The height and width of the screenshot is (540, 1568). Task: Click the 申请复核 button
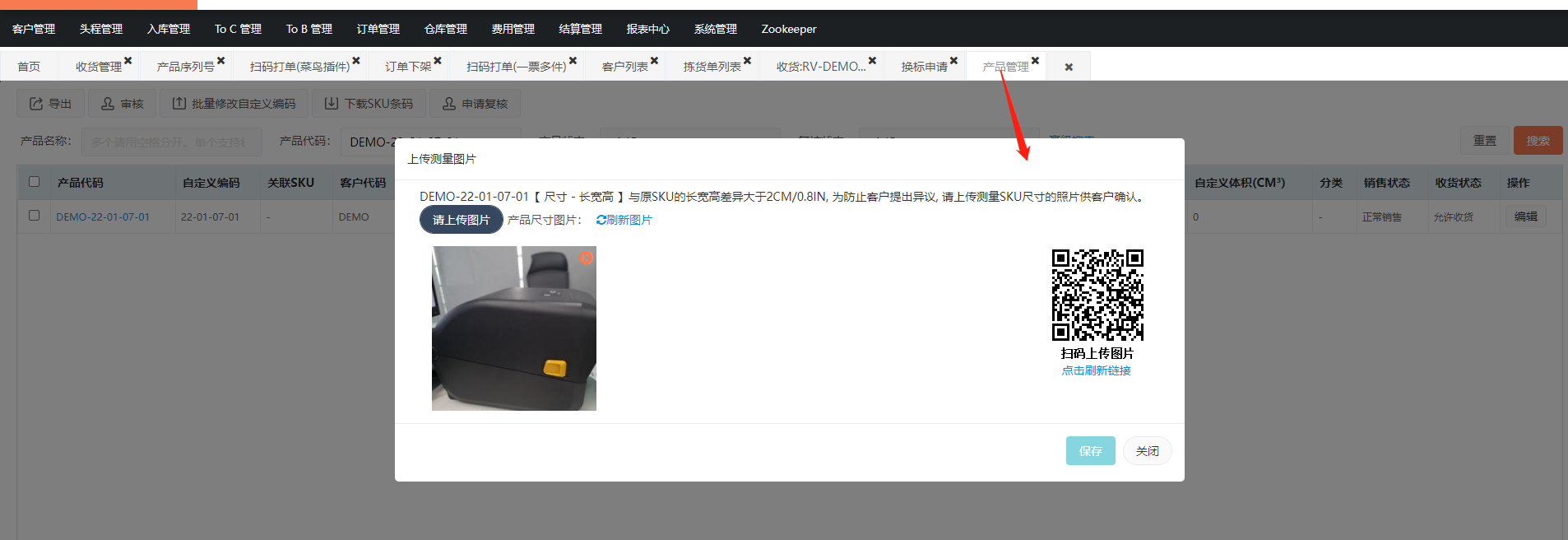click(475, 104)
